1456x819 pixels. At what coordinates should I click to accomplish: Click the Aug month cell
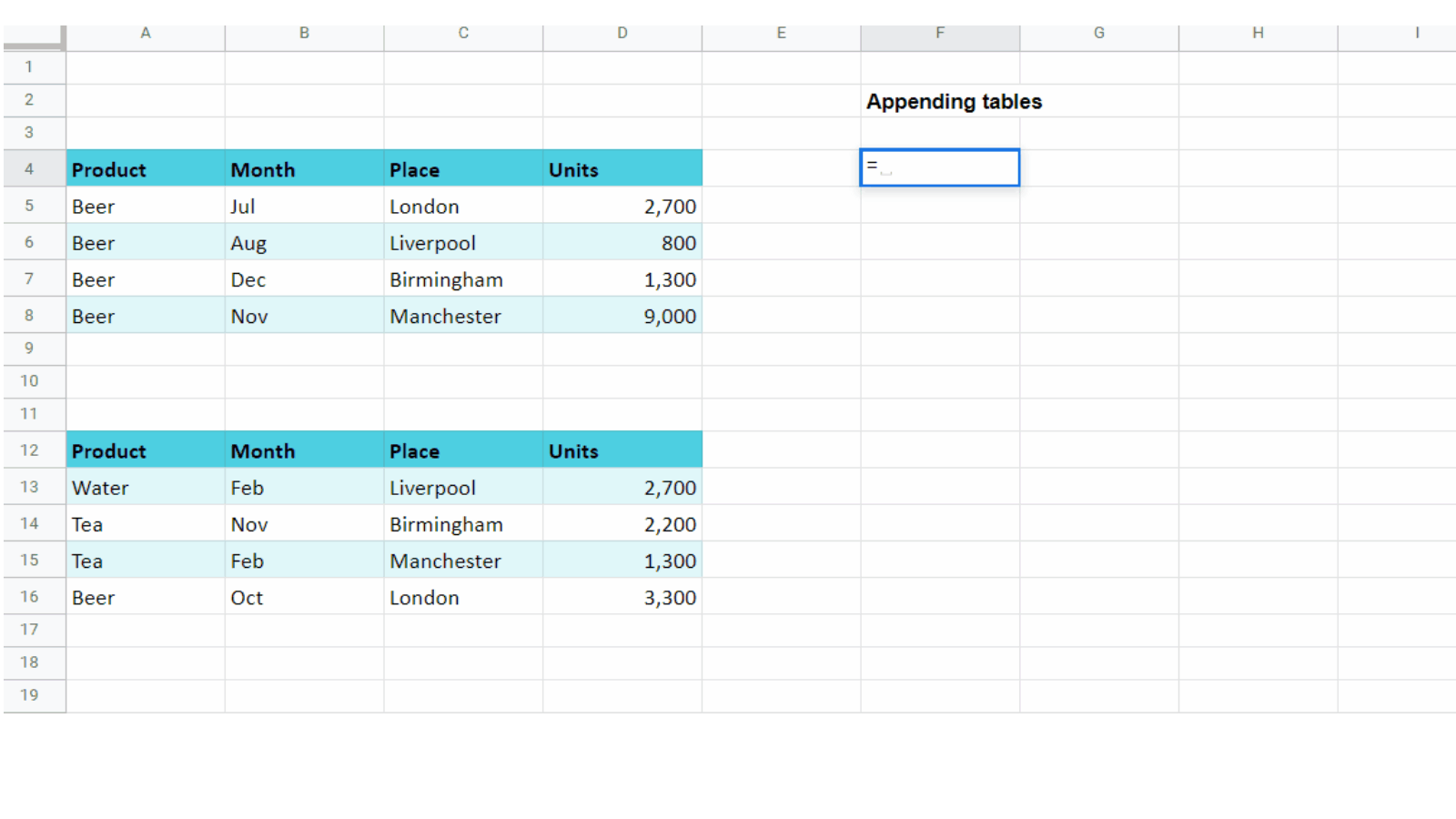[x=304, y=243]
